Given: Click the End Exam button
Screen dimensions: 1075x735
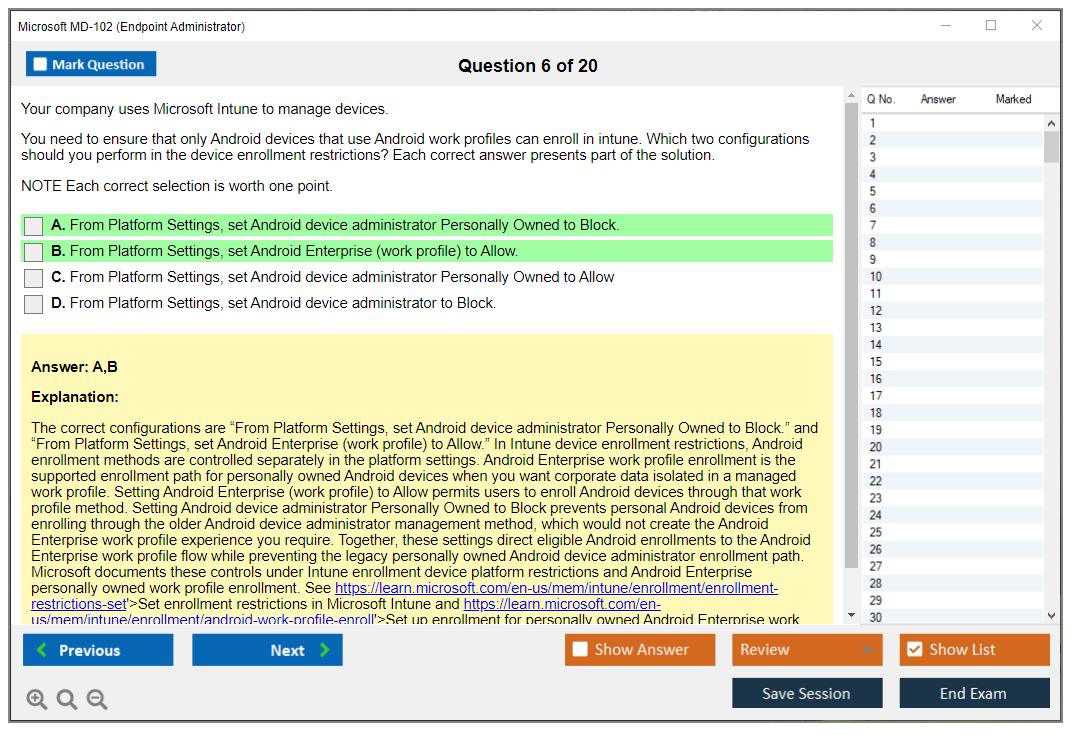Looking at the screenshot, I should click(974, 693).
